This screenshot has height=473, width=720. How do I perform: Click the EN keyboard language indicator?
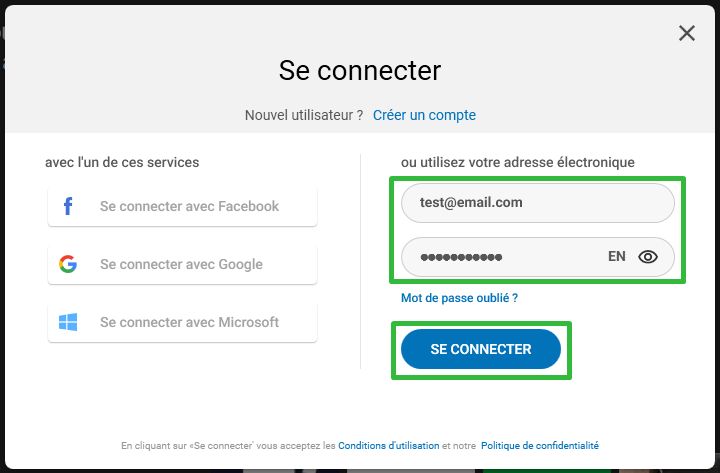(x=617, y=256)
